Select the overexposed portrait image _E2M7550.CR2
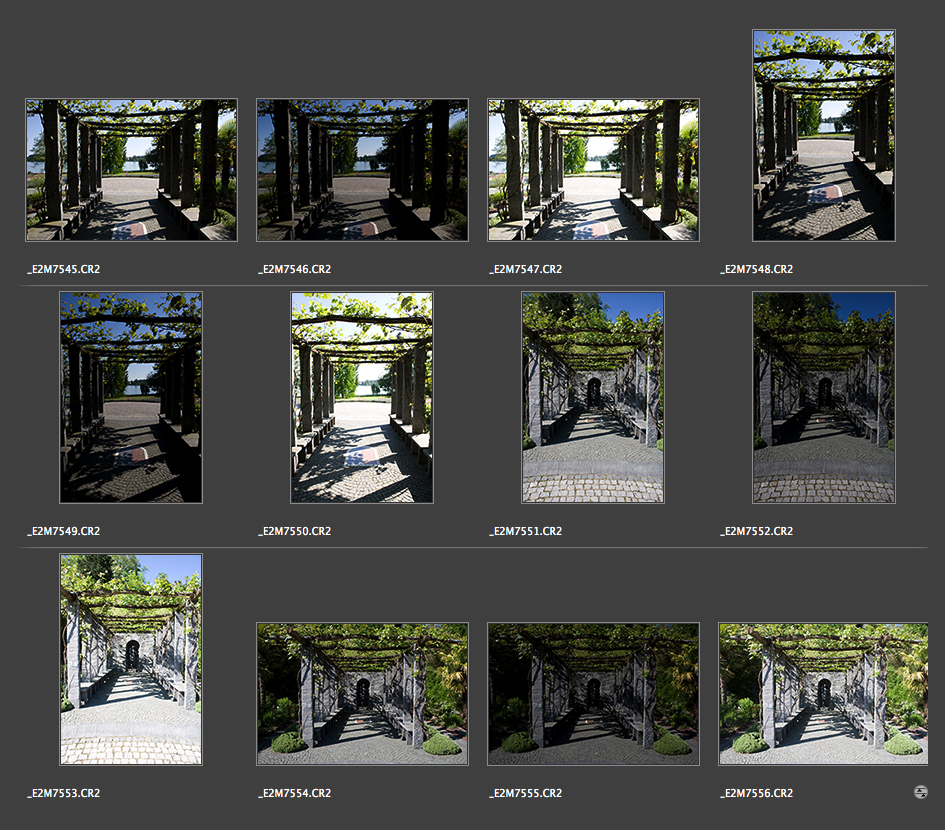The height and width of the screenshot is (830, 945). [362, 397]
